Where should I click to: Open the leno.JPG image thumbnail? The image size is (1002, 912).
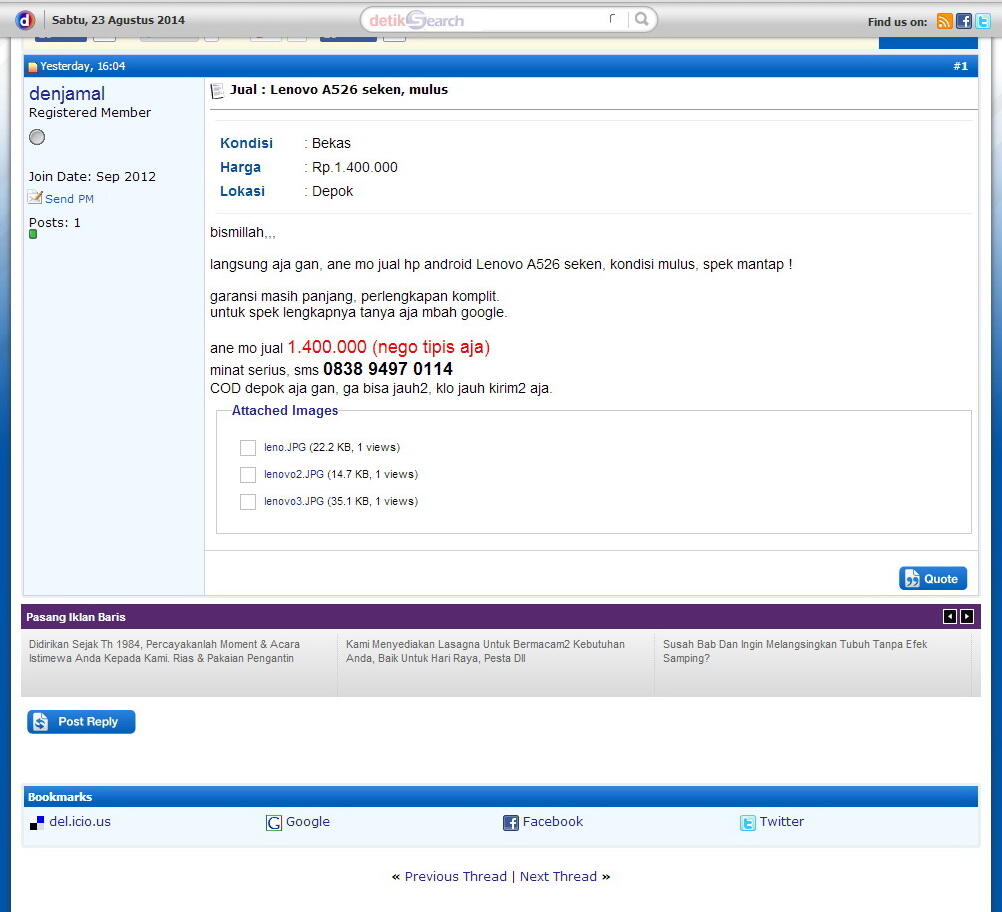(x=248, y=447)
